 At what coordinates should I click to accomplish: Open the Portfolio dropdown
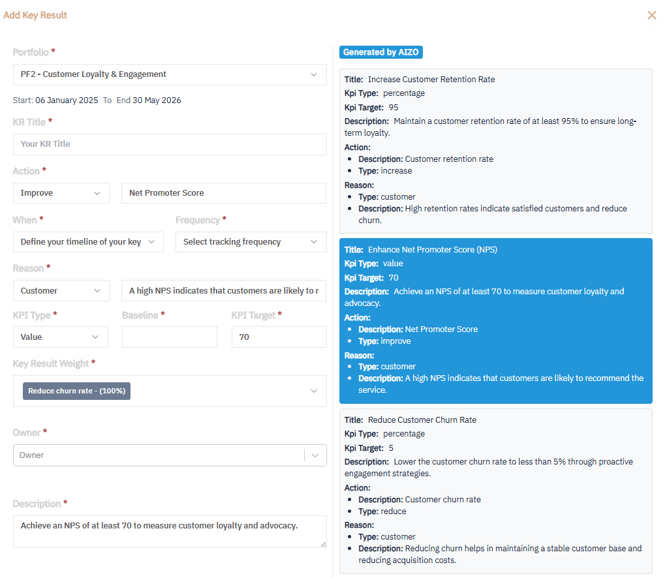point(169,74)
